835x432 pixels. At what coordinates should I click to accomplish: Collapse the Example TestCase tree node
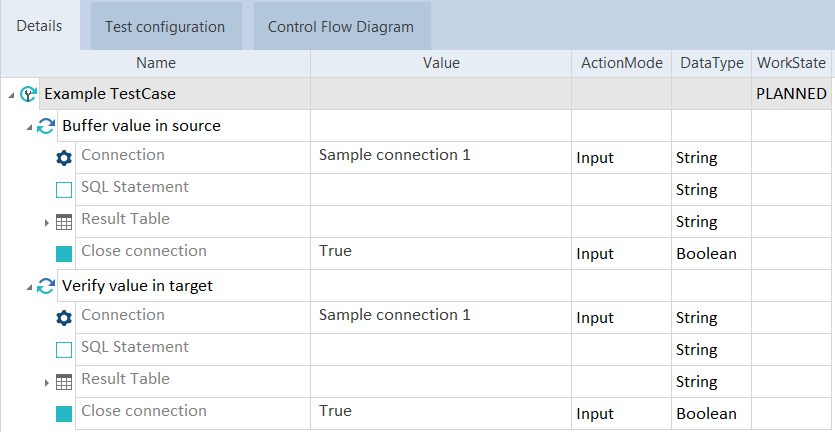coord(10,95)
